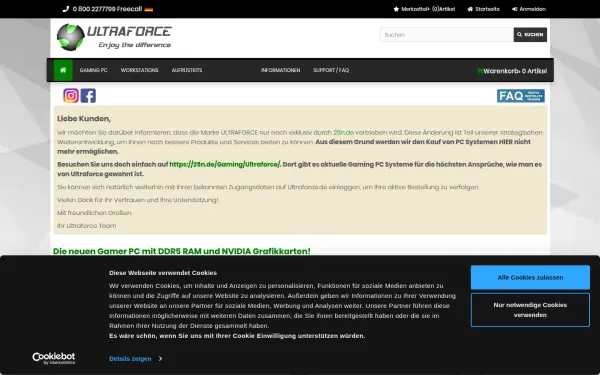Image resolution: width=600 pixels, height=375 pixels.
Task: Follow the 25n.de link in notice
Action: (343, 132)
